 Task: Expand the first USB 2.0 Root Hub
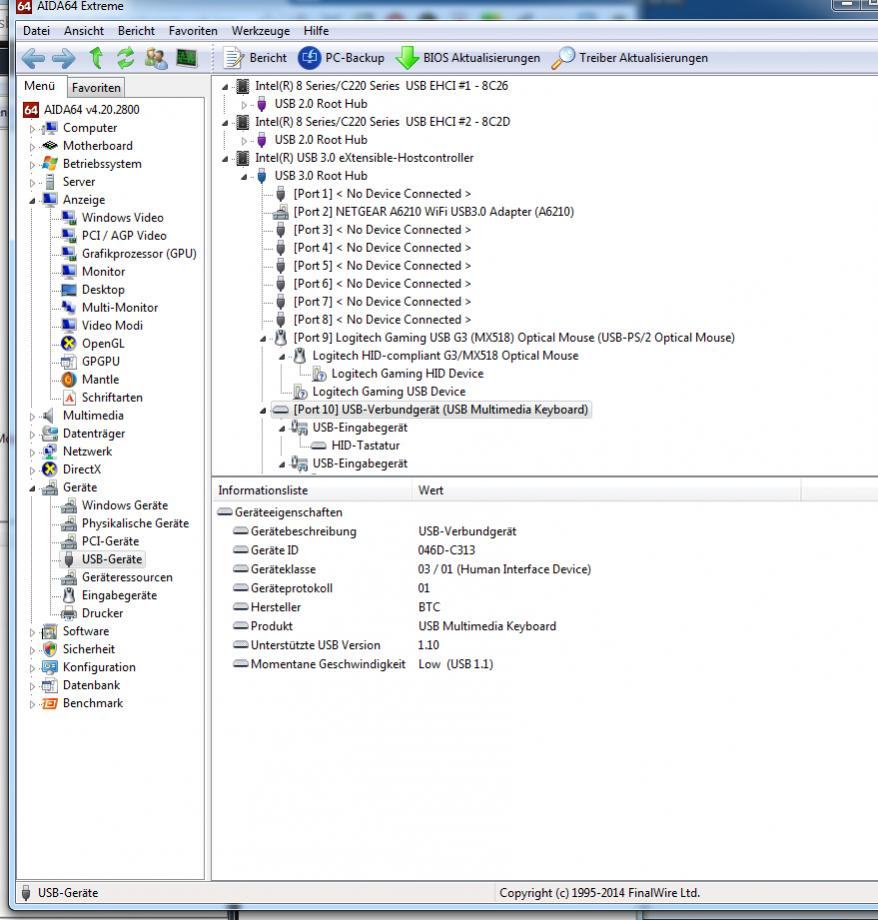pos(244,104)
